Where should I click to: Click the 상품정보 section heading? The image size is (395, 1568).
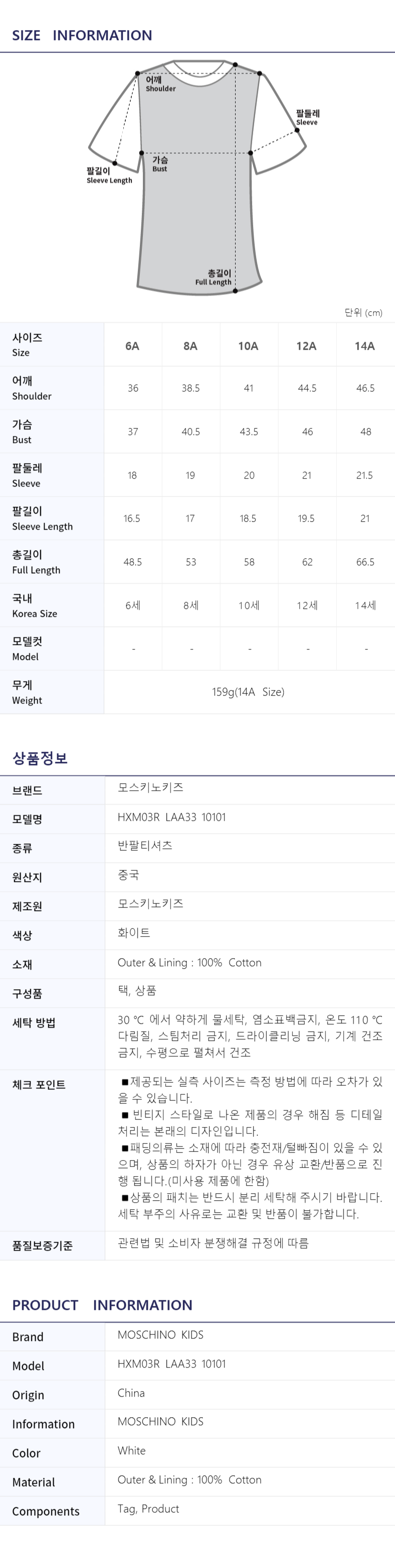(40, 758)
